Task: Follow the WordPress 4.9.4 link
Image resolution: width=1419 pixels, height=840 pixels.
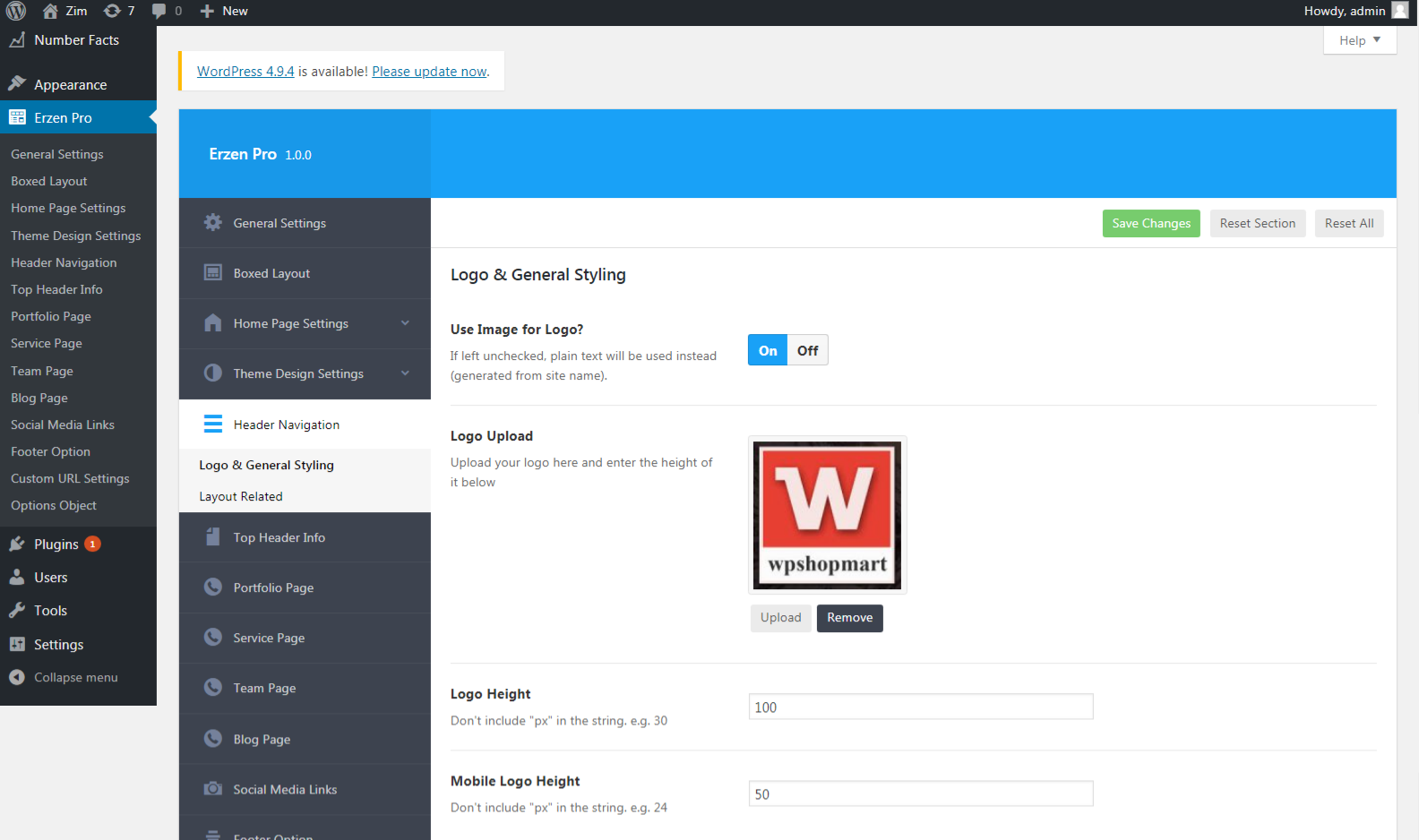Action: (x=245, y=71)
